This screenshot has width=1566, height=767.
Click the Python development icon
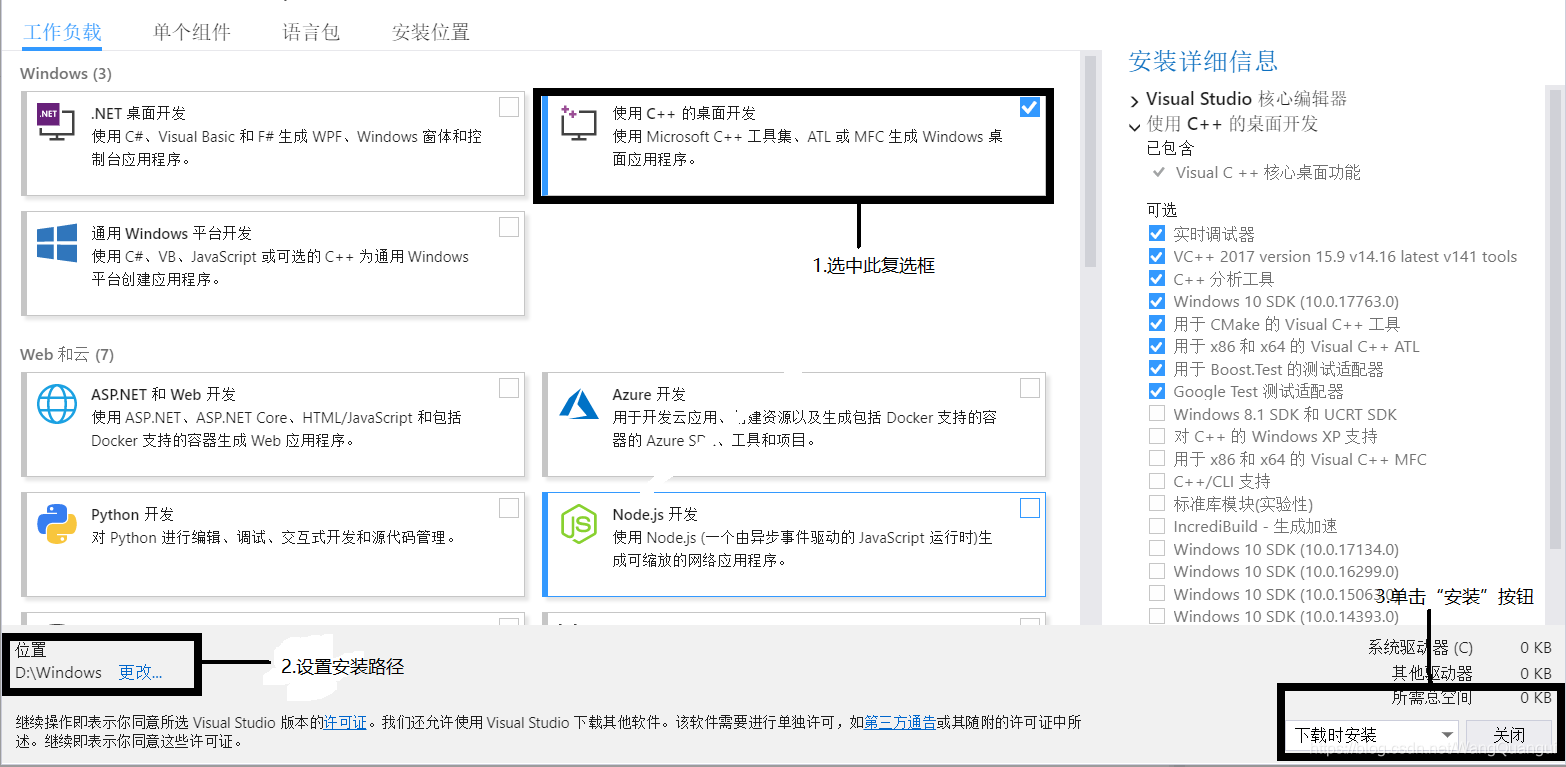[x=57, y=524]
